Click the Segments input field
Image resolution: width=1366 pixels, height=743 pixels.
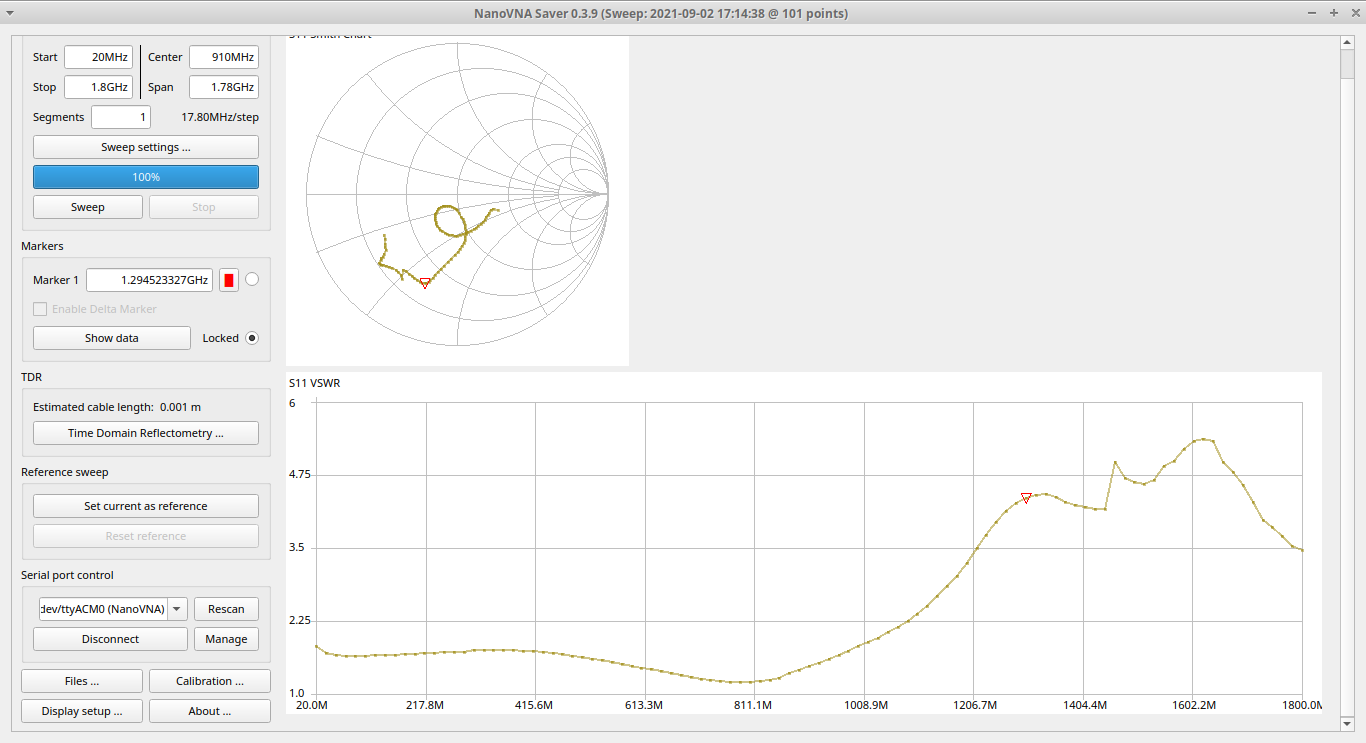pos(120,117)
